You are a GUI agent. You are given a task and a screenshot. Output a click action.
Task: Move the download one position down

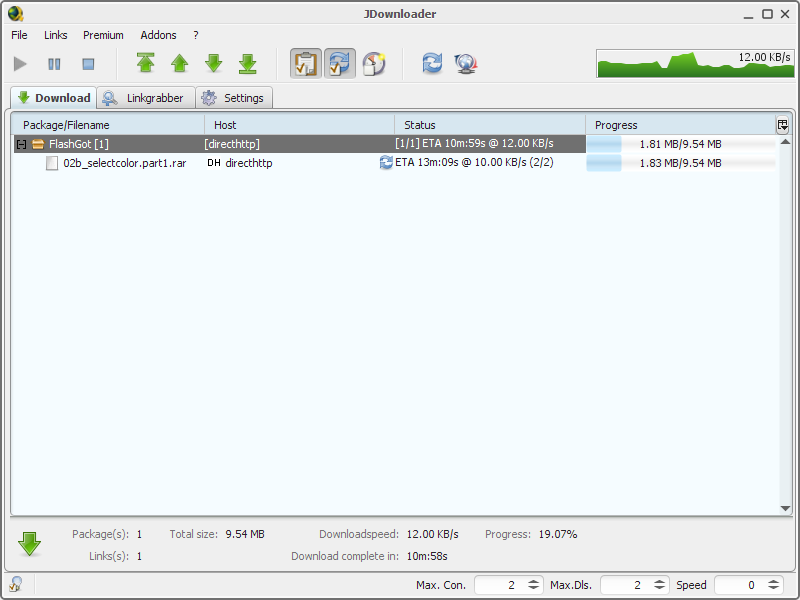pos(213,63)
